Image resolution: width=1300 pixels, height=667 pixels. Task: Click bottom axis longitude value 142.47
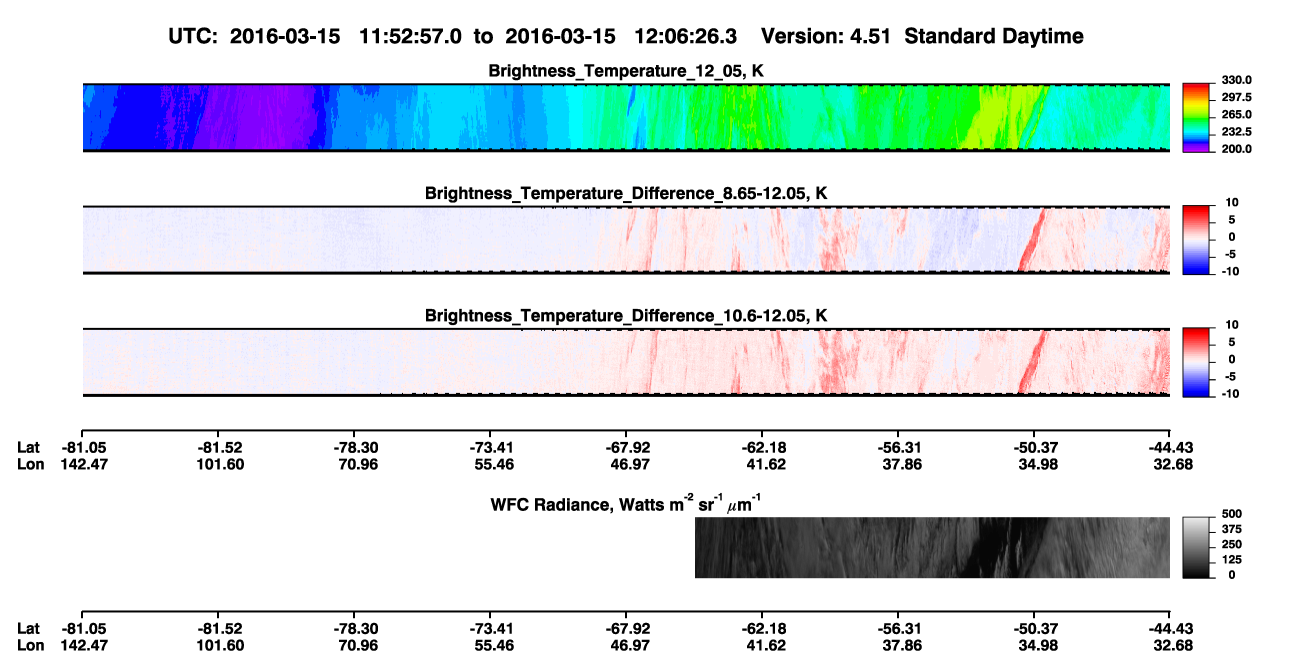pyautogui.click(x=82, y=645)
